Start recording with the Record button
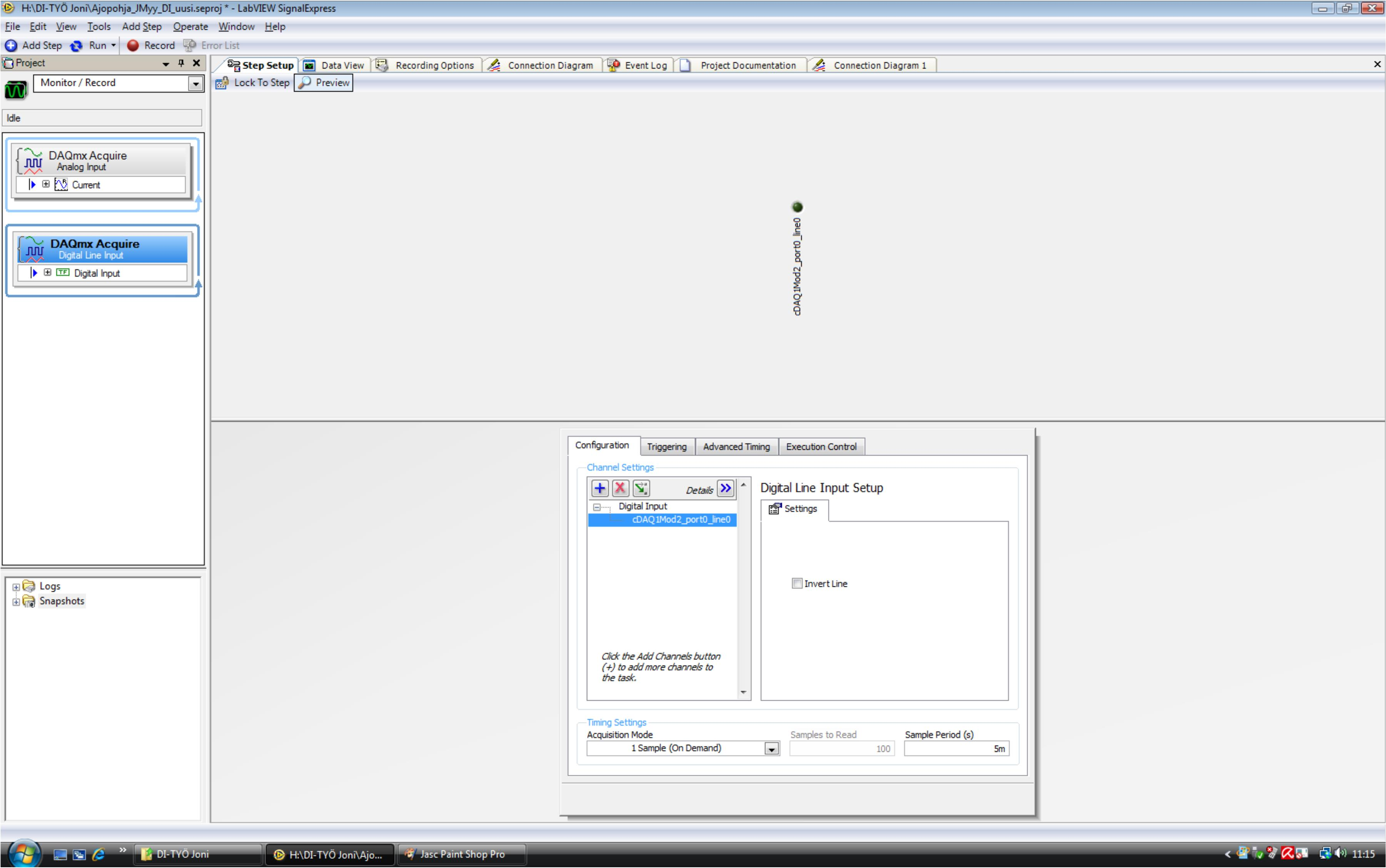1386x868 pixels. [x=150, y=45]
